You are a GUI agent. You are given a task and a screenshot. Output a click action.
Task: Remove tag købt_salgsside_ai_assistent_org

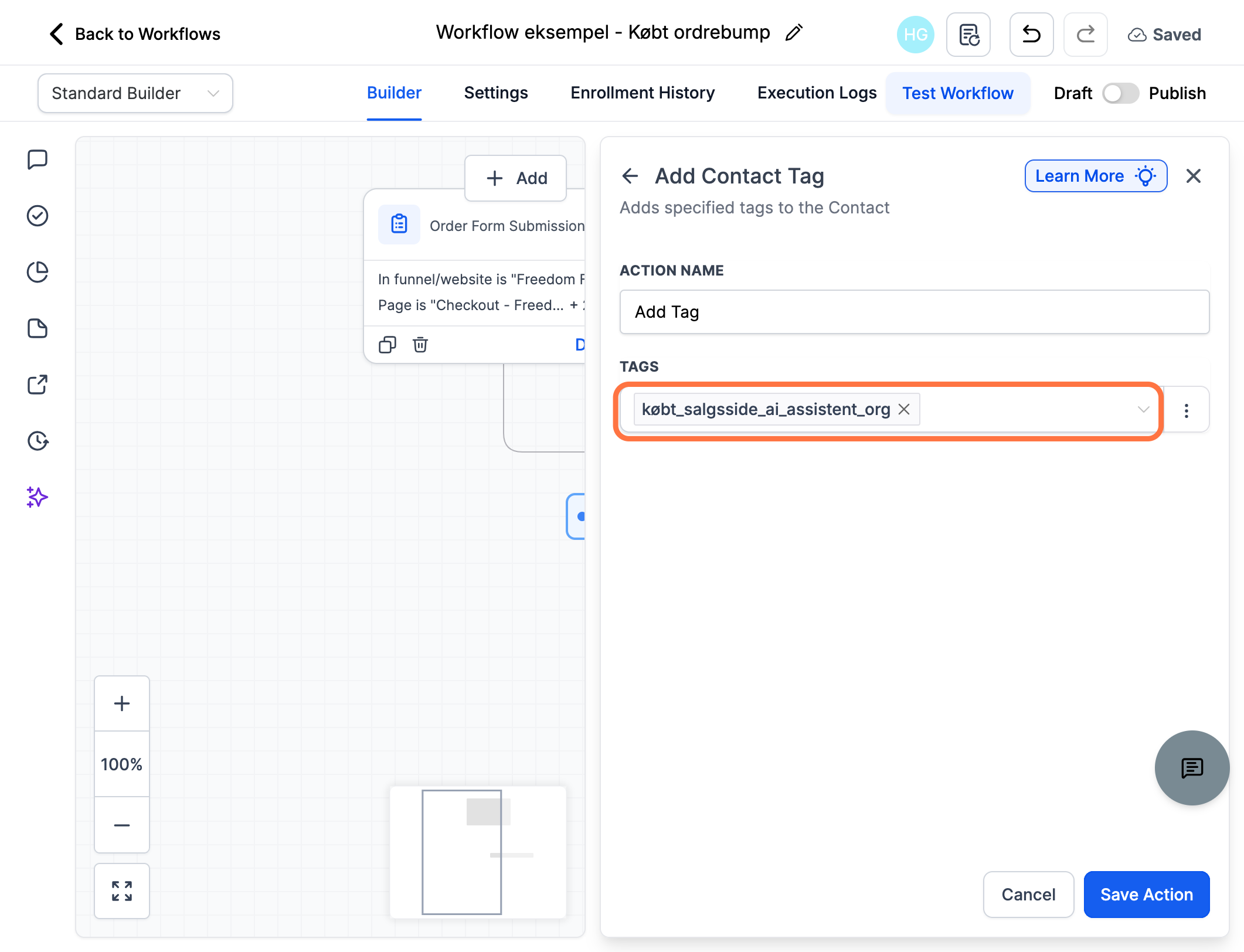pyautogui.click(x=905, y=409)
